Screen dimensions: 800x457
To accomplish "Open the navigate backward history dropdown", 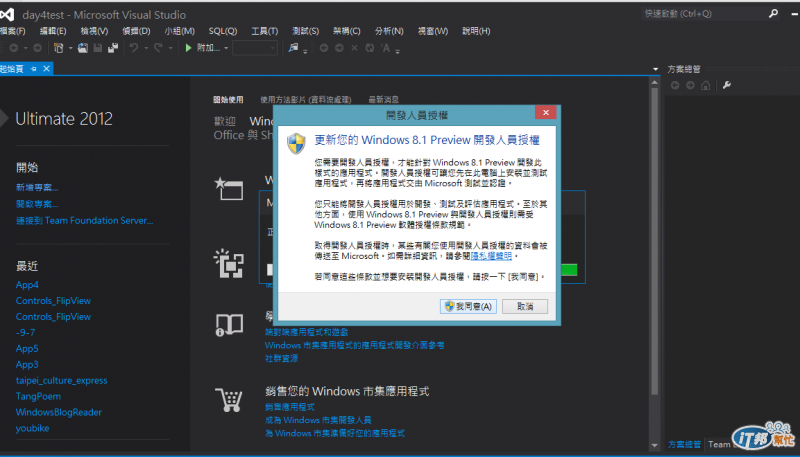I will (x=25, y=48).
